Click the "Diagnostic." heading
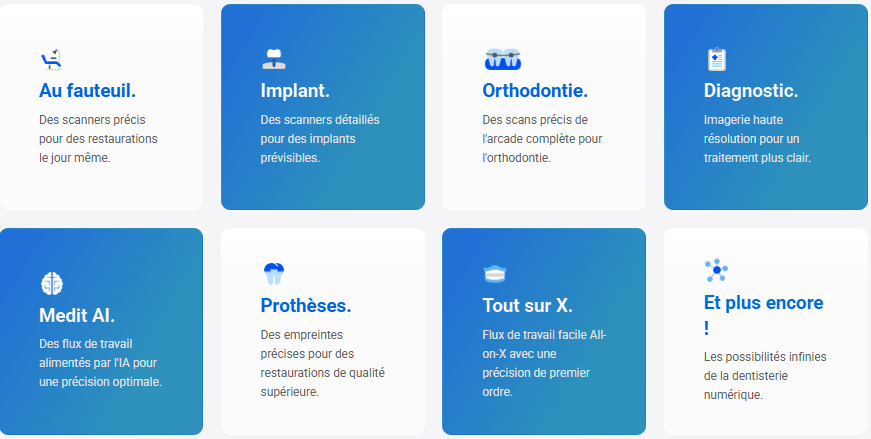871x439 pixels. point(751,91)
